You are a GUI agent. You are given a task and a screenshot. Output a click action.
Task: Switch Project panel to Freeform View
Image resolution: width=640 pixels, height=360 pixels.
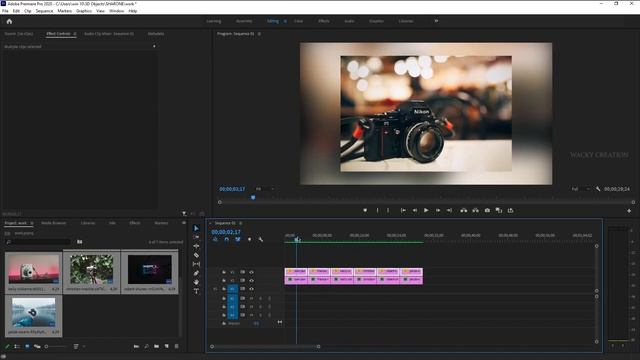pyautogui.click(x=37, y=347)
